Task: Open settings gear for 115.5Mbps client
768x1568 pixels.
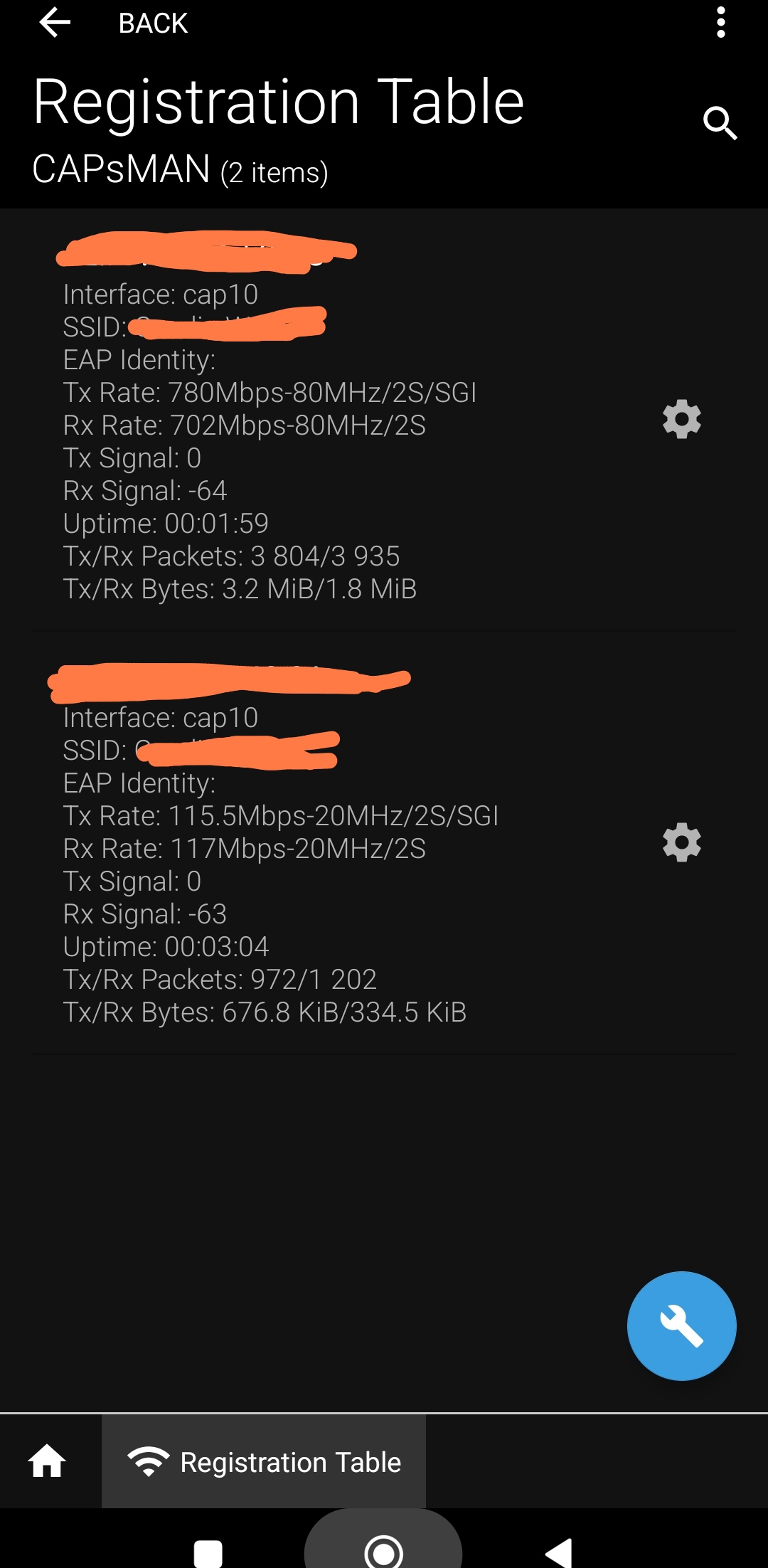Action: pos(681,842)
